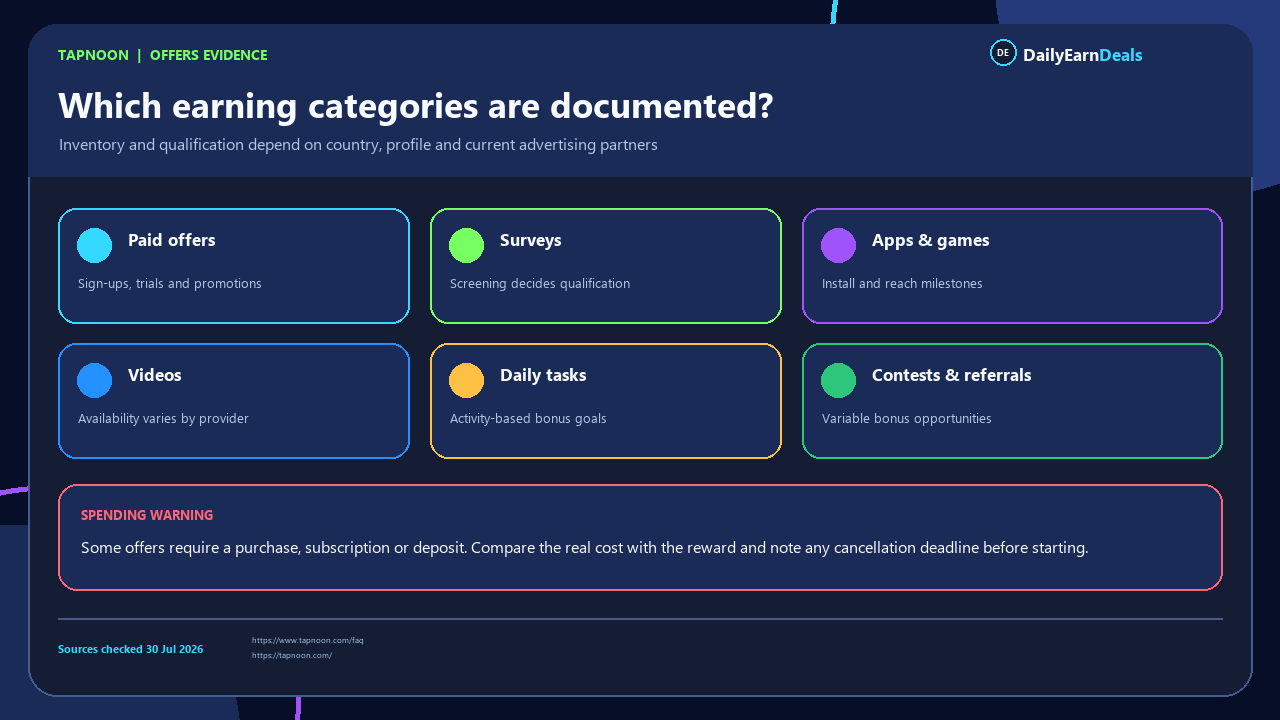
Task: Click the DailyEarnDeals brand name
Action: point(1082,55)
